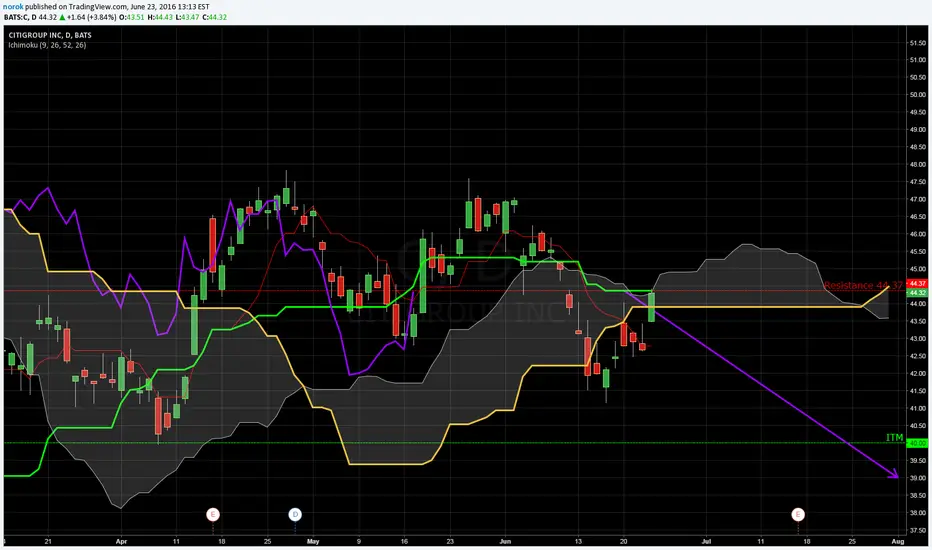Click the 'Resistance 44.37' line label
The width and height of the screenshot is (932, 550).
[863, 285]
